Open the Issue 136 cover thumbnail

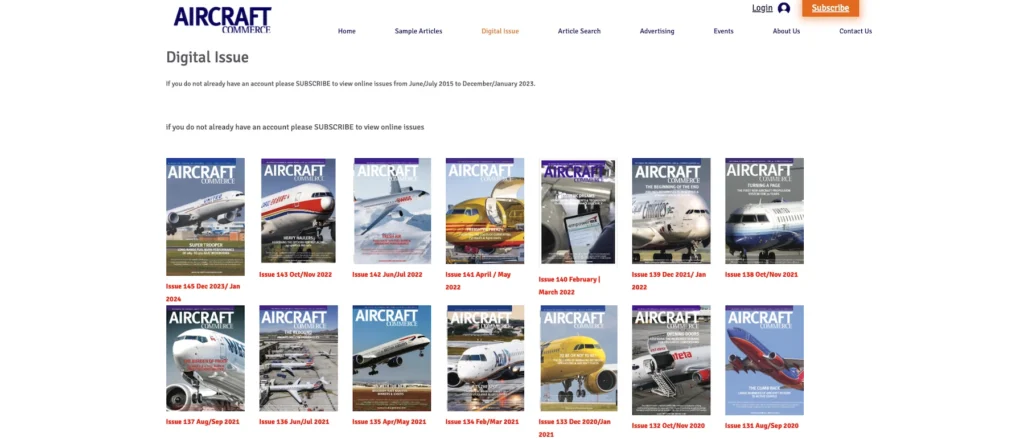(298, 358)
